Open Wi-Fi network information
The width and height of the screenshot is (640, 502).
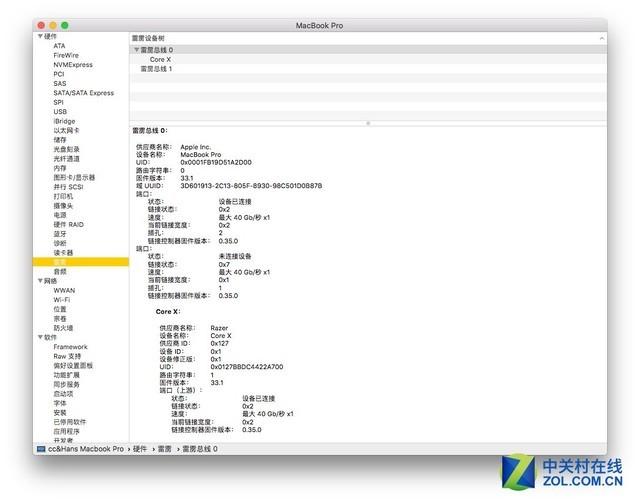point(62,300)
